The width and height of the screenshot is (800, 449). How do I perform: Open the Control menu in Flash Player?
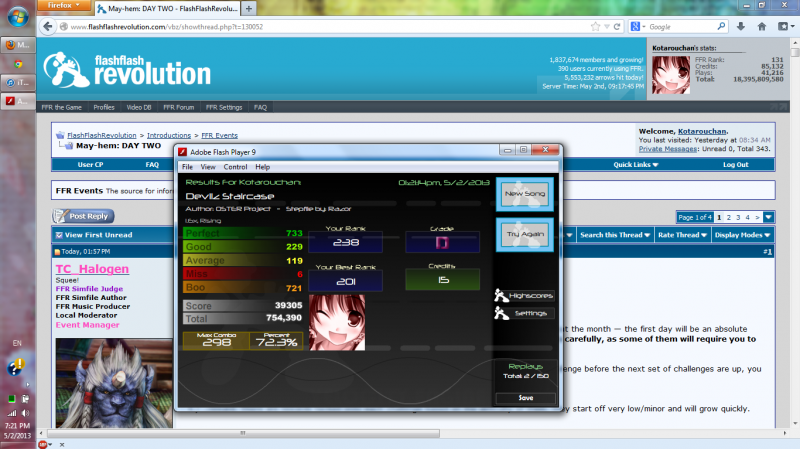(235, 167)
